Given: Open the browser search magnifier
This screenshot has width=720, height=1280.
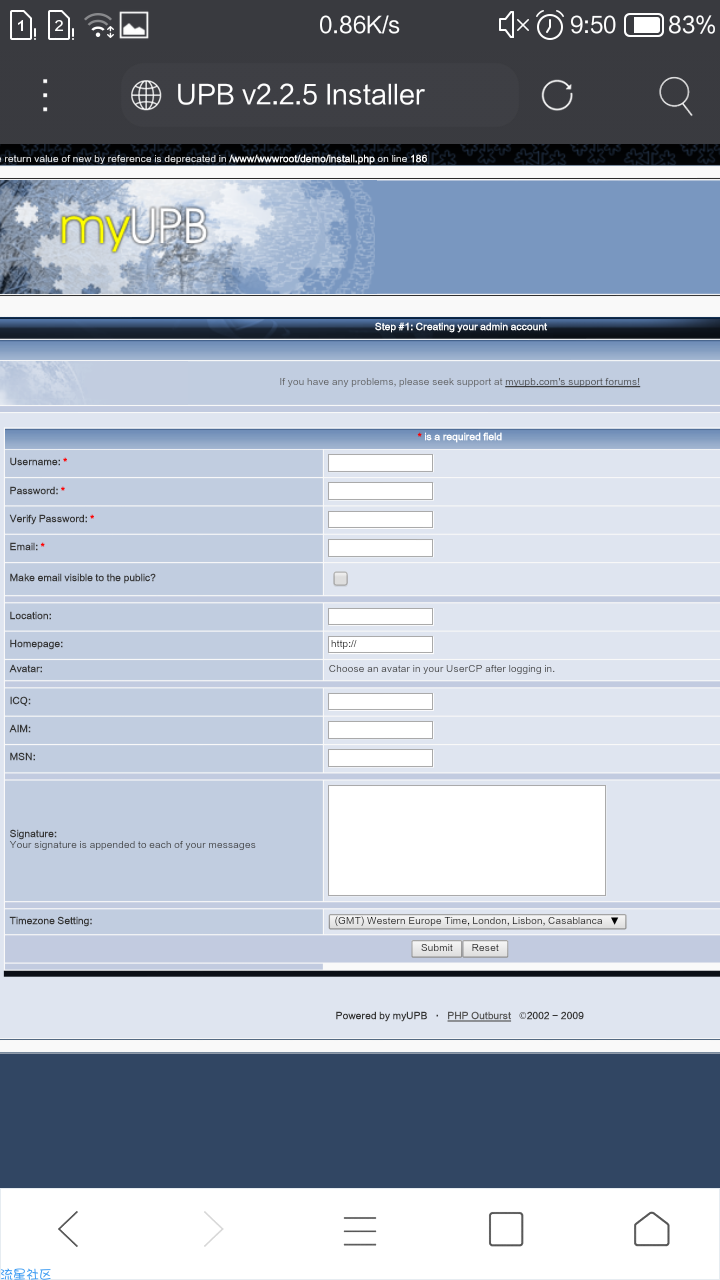Looking at the screenshot, I should [676, 96].
